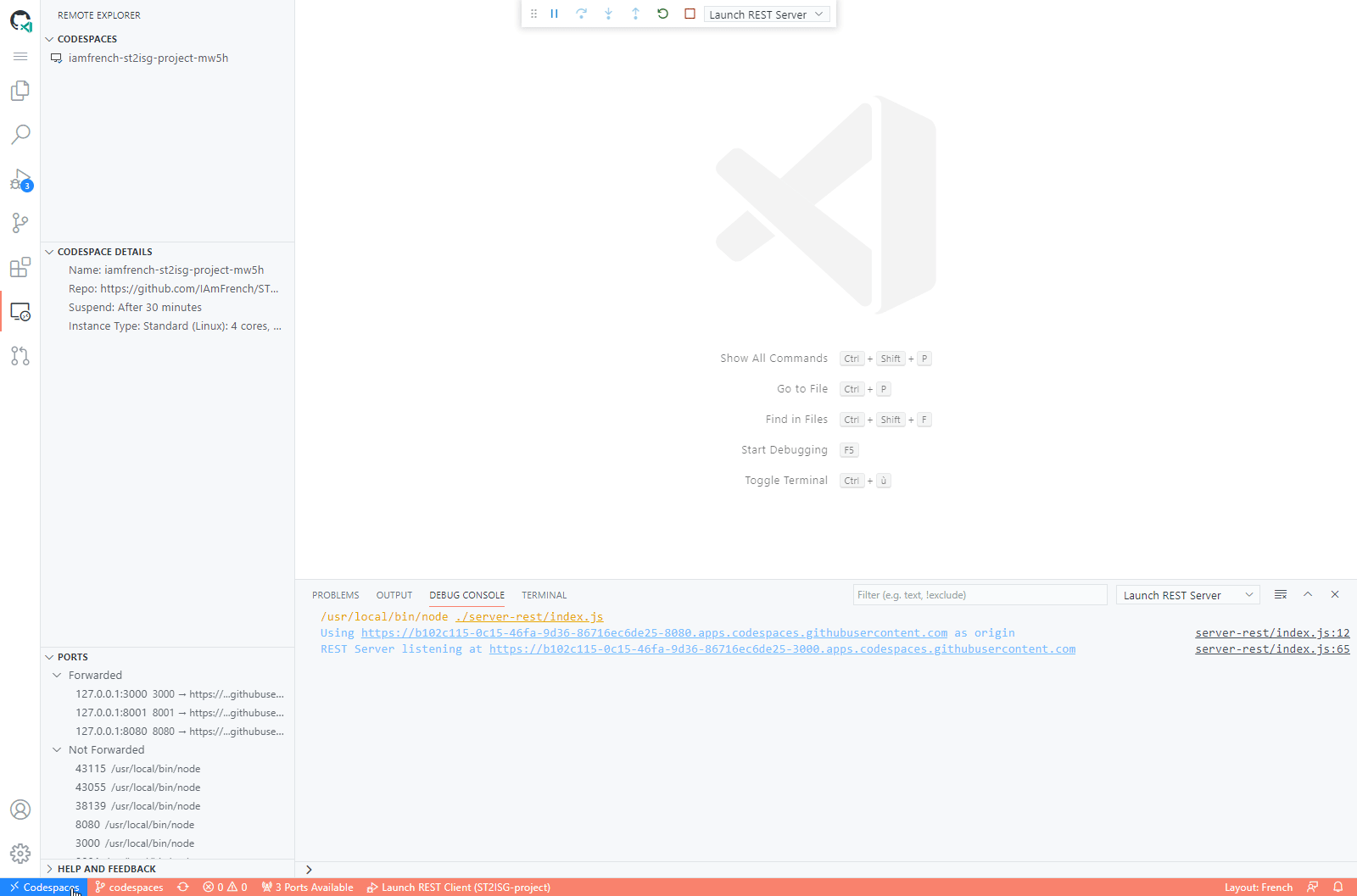This screenshot has width=1357, height=896.
Task: Click Step Over in debug toolbar
Action: [581, 14]
